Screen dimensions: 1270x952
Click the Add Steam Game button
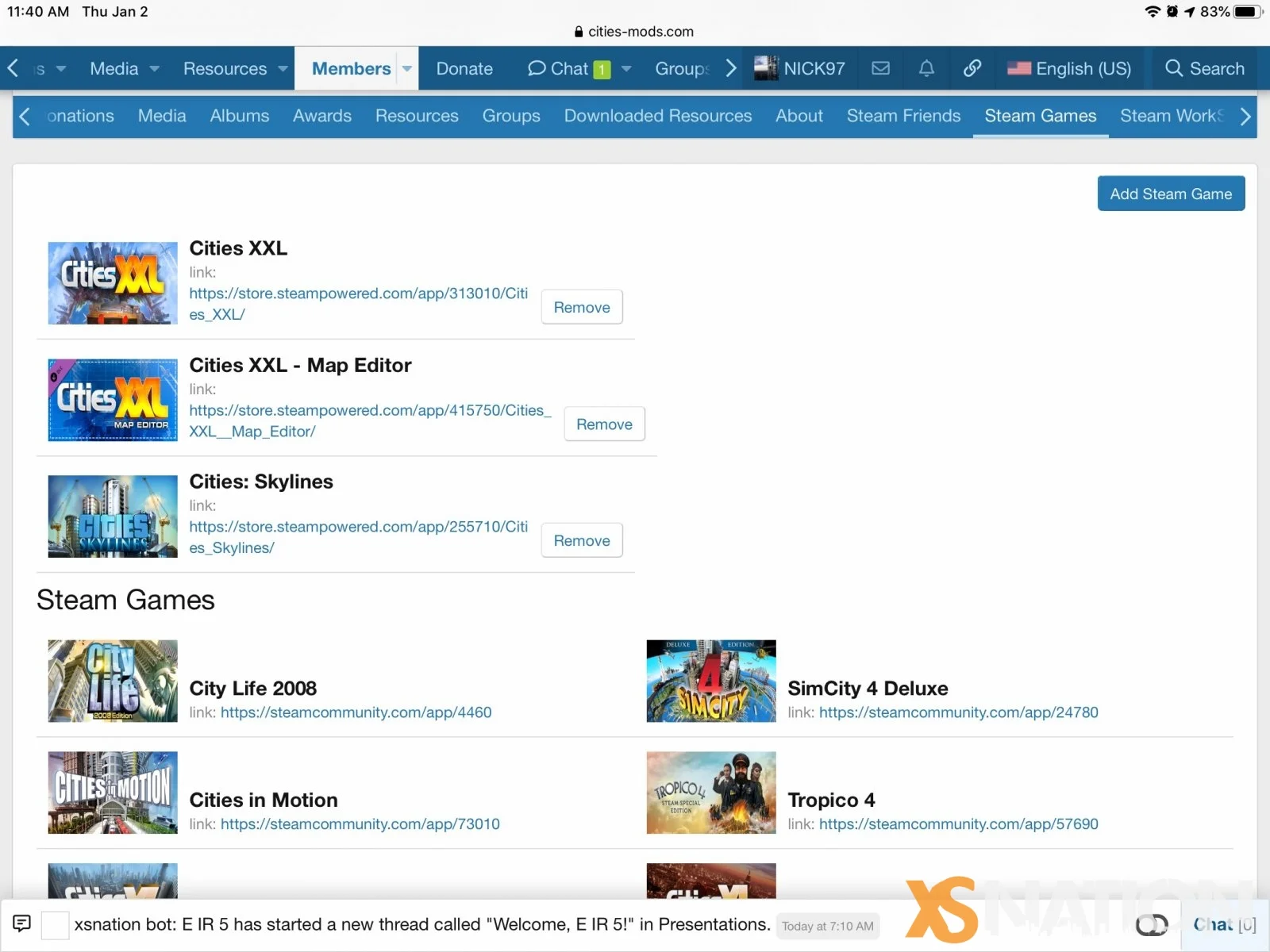[x=1171, y=194]
